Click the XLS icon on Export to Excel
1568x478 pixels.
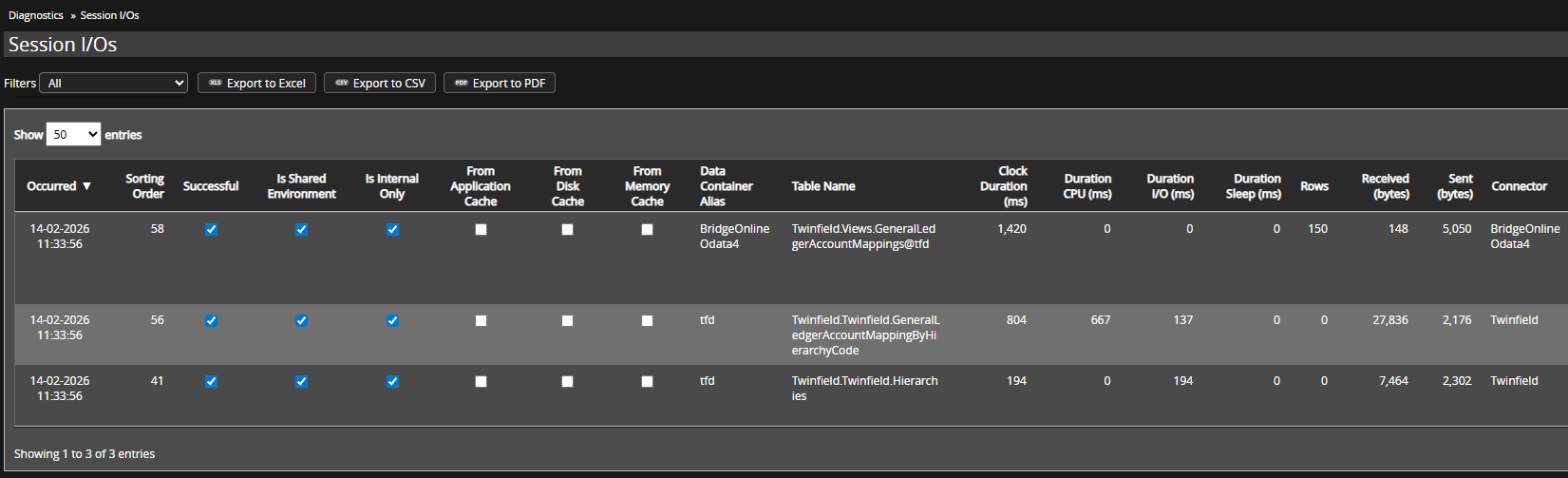(x=215, y=84)
